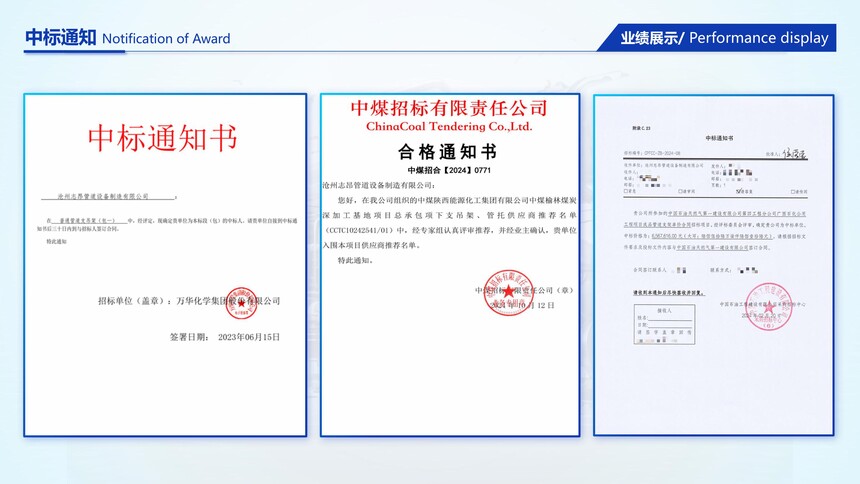Open the 合格通知书 ChinaCoal document thumbnail
This screenshot has height=484, width=860.
click(x=450, y=265)
